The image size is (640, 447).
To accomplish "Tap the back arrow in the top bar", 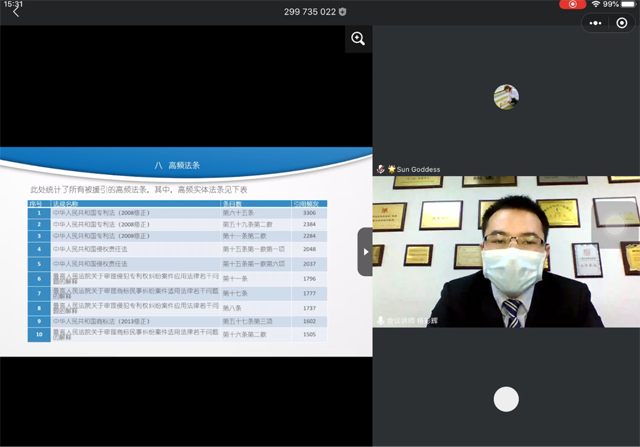I will pos(15,12).
